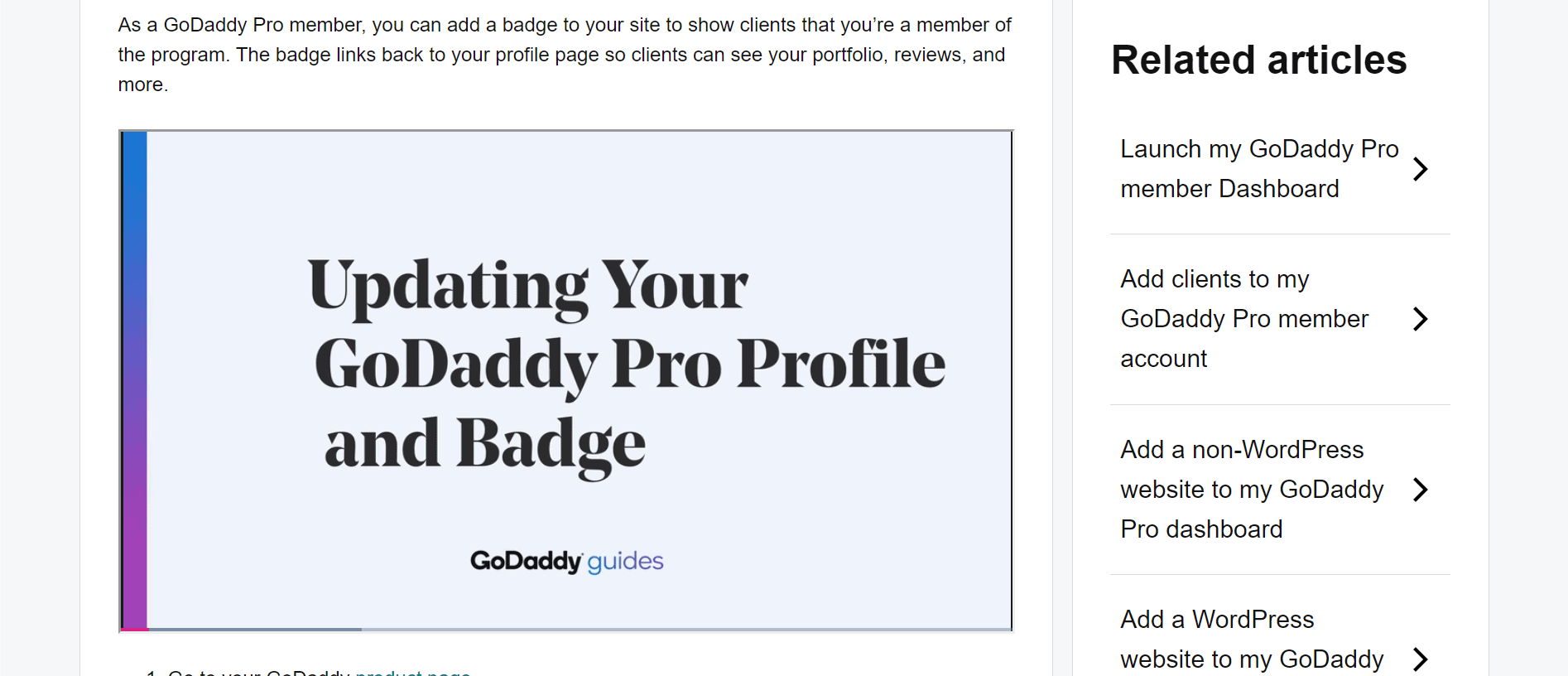1568x676 pixels.
Task: Follow the product page link in step one
Action: point(412,673)
